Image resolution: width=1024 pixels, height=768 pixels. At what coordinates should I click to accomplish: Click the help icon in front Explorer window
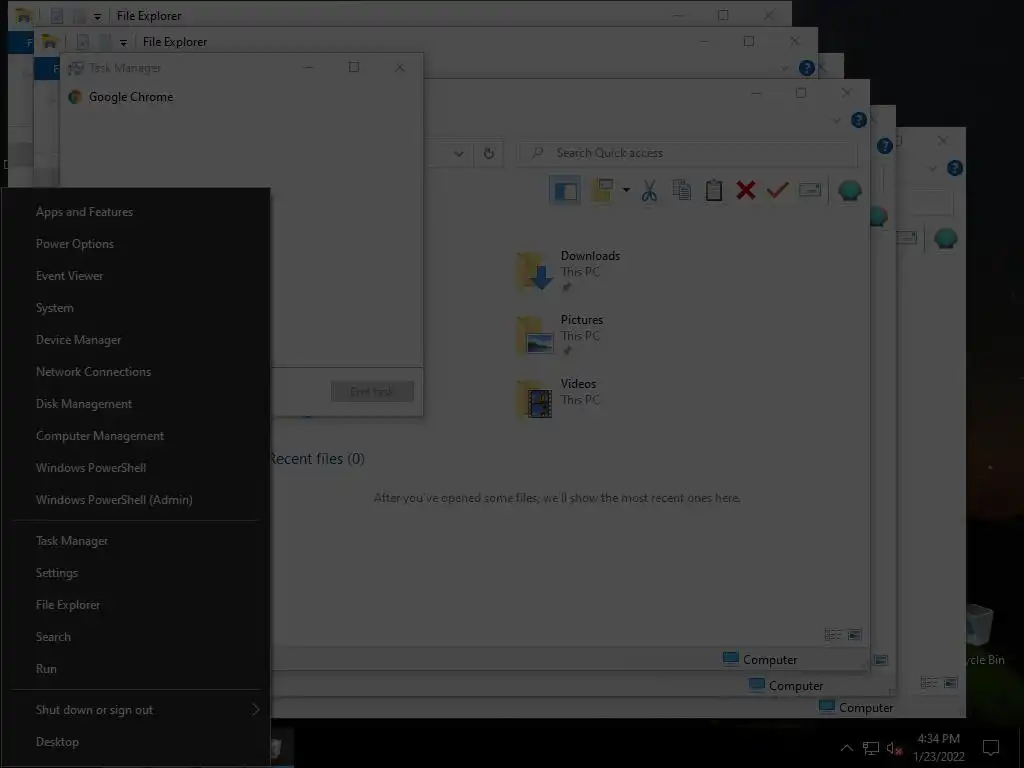point(859,120)
